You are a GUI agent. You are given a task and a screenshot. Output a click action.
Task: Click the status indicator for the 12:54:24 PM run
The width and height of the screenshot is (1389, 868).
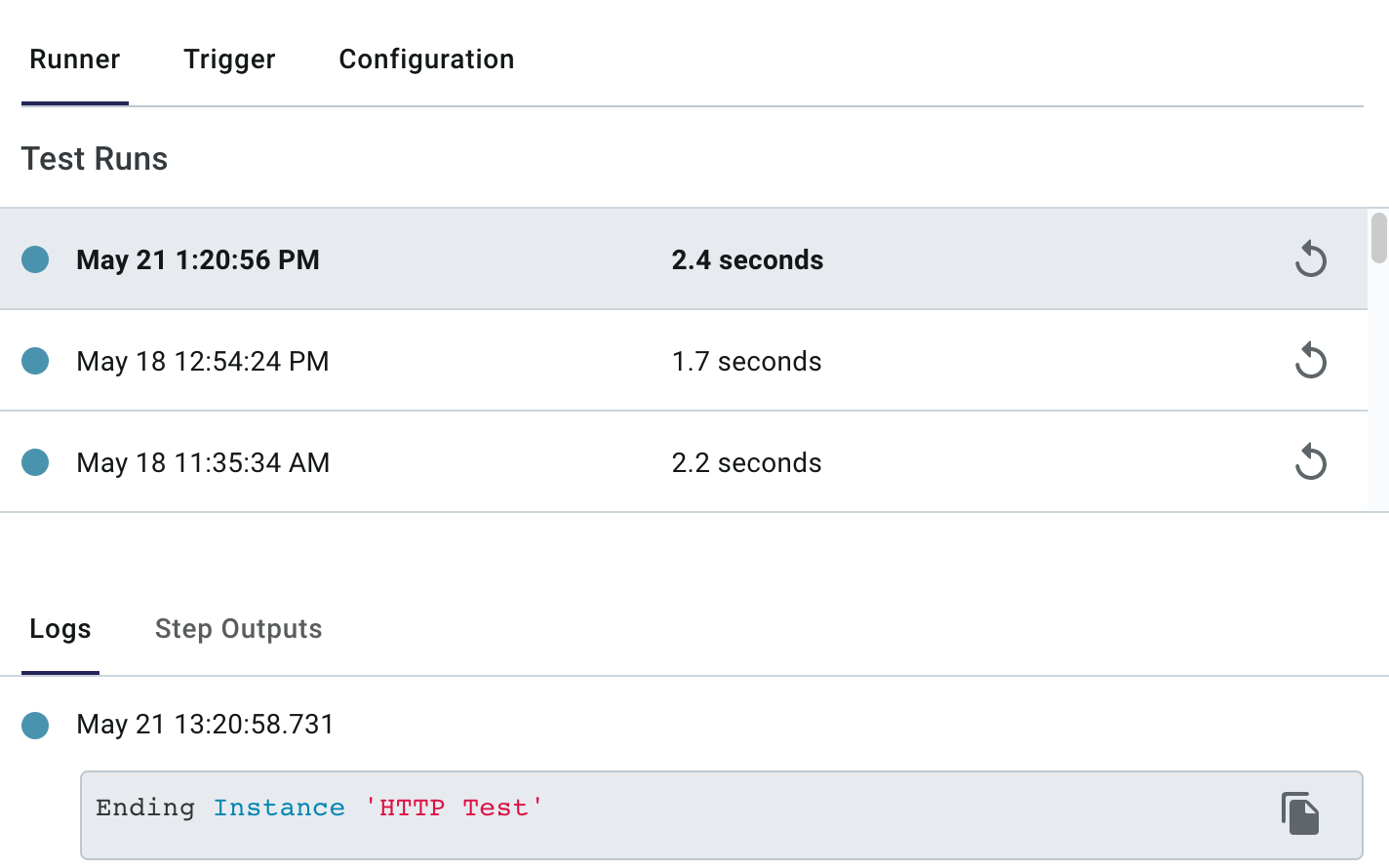(x=35, y=361)
